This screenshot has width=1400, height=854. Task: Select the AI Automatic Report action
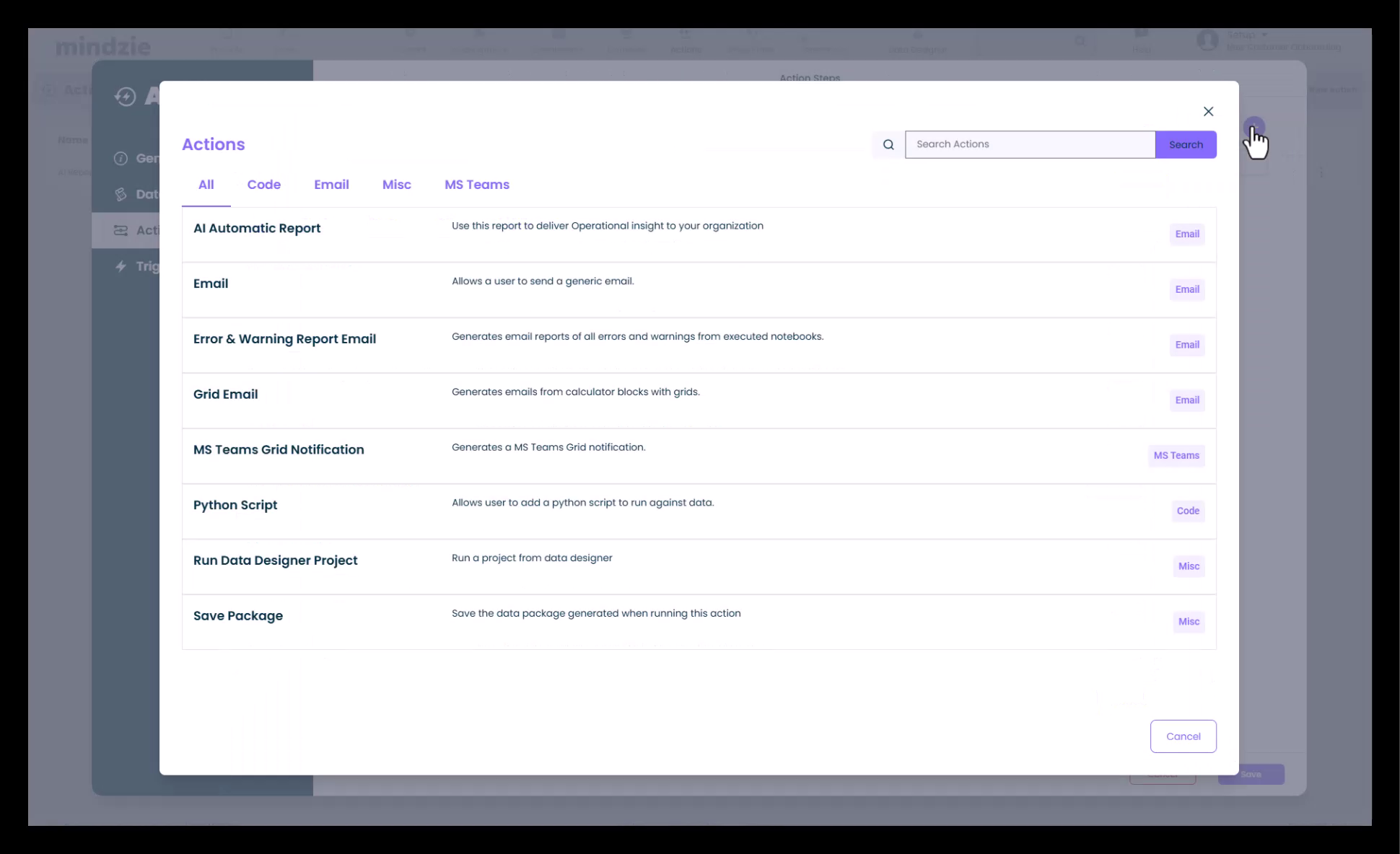tap(257, 229)
